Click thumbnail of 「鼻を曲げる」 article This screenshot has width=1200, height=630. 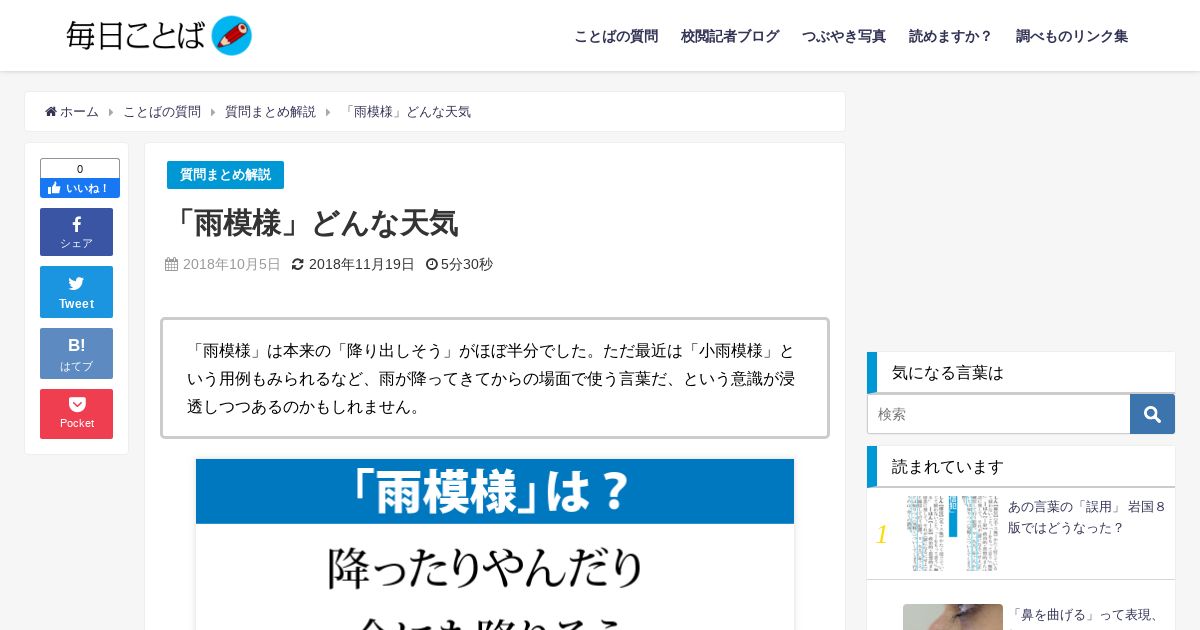point(953,617)
